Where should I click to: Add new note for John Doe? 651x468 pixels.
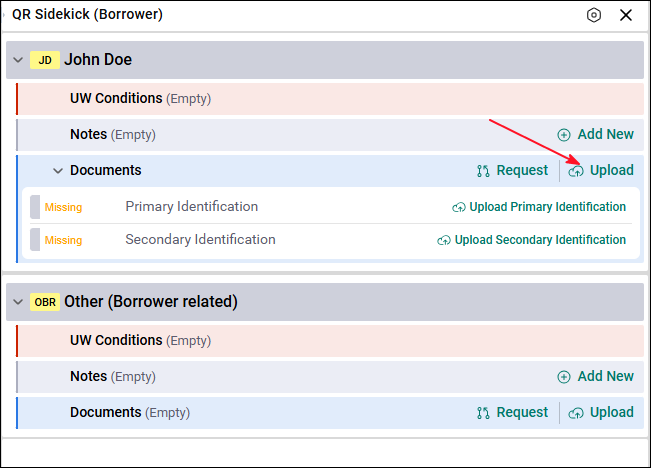[595, 135]
